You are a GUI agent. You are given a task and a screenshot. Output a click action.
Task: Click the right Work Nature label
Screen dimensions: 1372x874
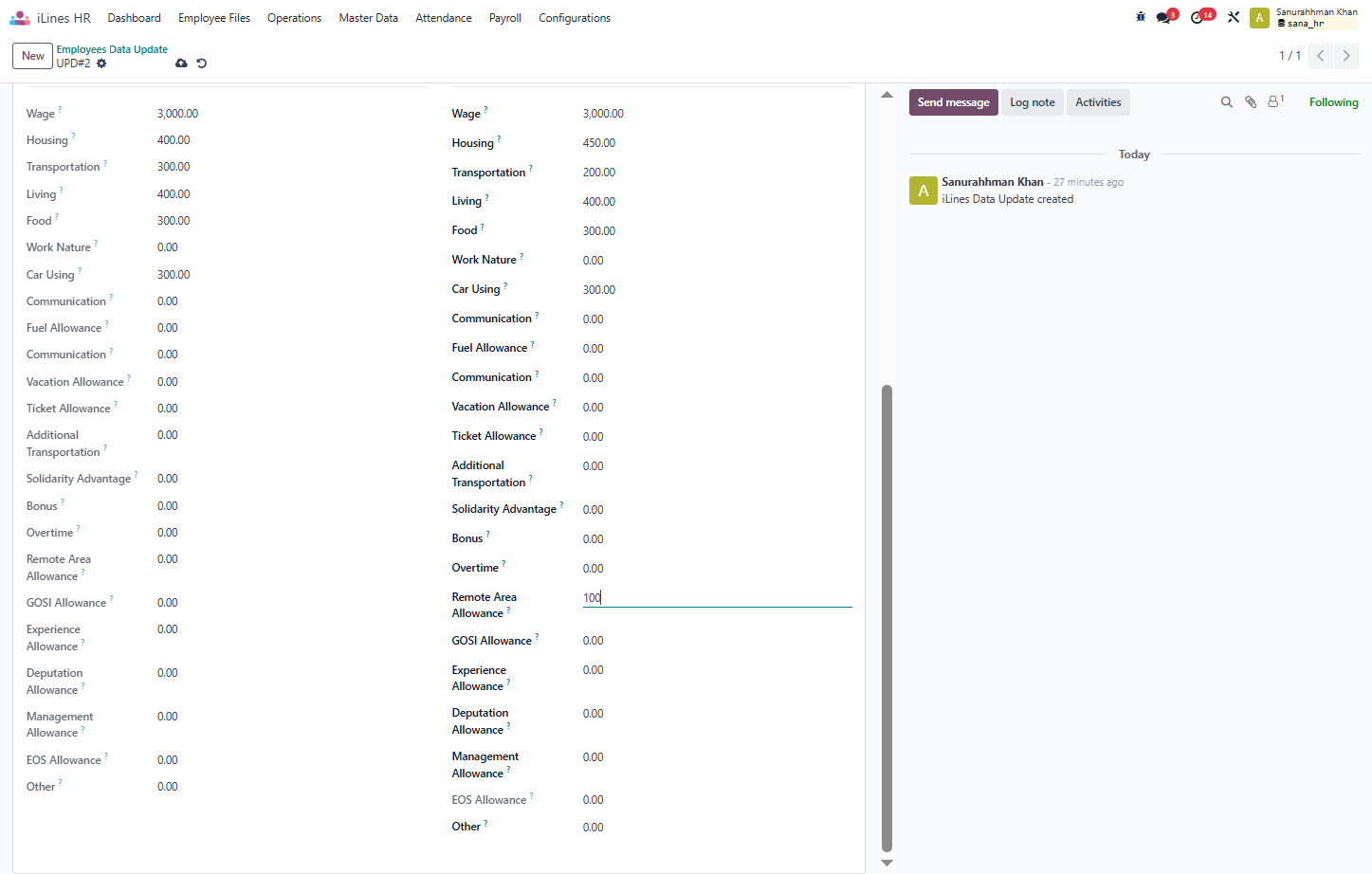(485, 260)
